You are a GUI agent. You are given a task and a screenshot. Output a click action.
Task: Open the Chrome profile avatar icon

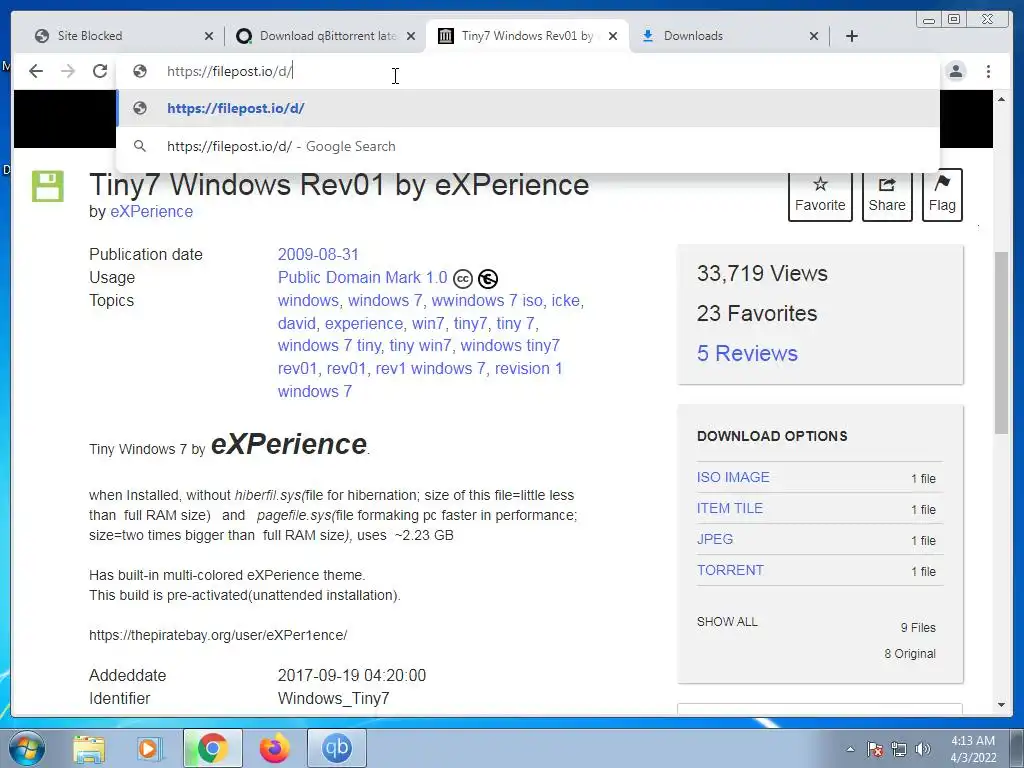955,71
